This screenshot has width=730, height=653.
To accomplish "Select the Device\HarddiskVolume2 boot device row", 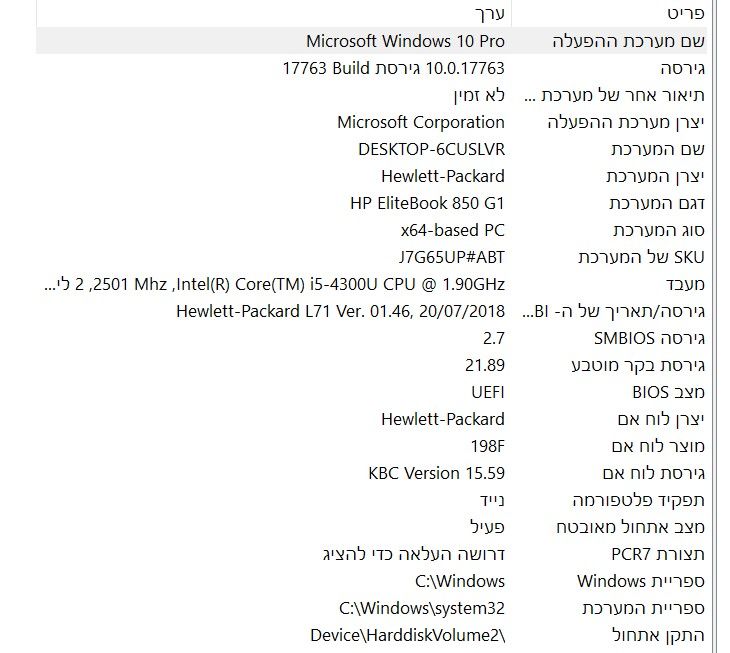I will tap(408, 635).
